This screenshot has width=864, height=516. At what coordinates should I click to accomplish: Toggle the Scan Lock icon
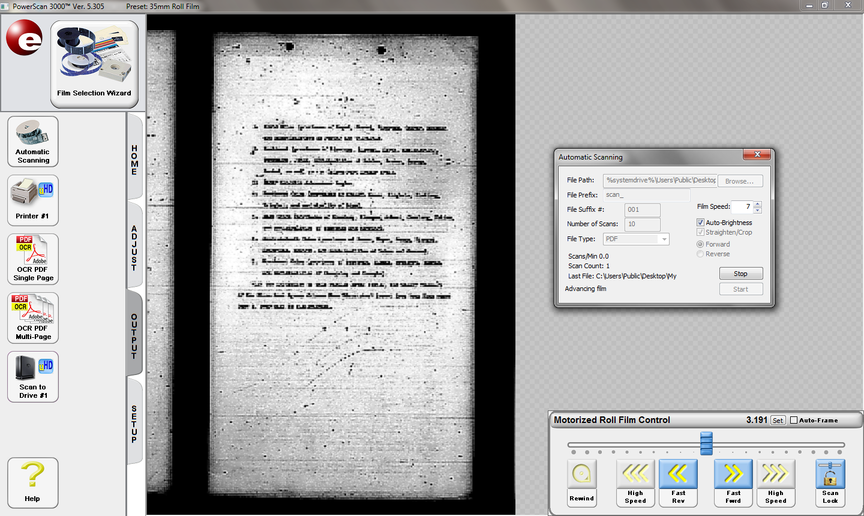point(830,481)
